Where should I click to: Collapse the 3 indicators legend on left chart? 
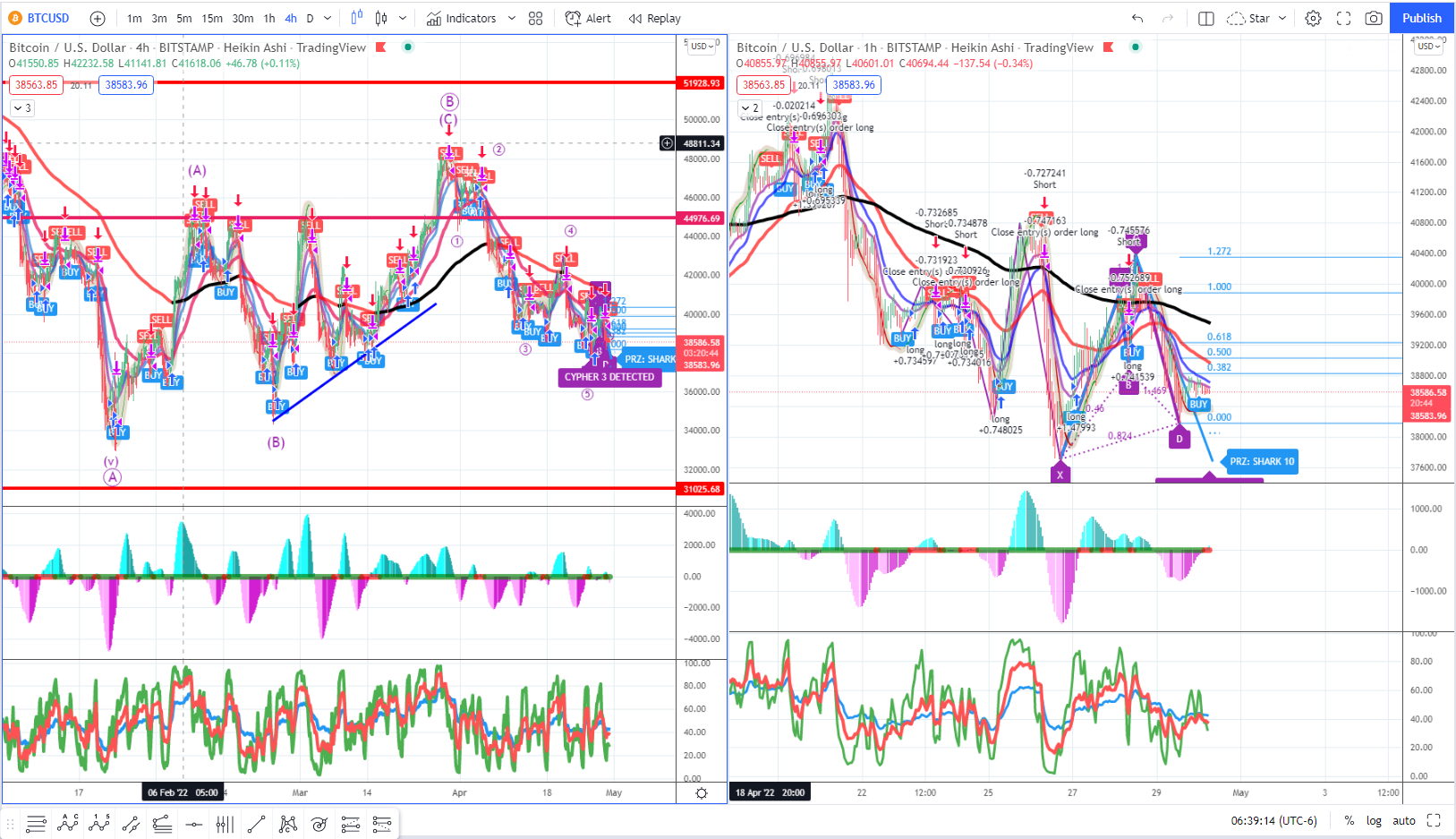[x=21, y=108]
